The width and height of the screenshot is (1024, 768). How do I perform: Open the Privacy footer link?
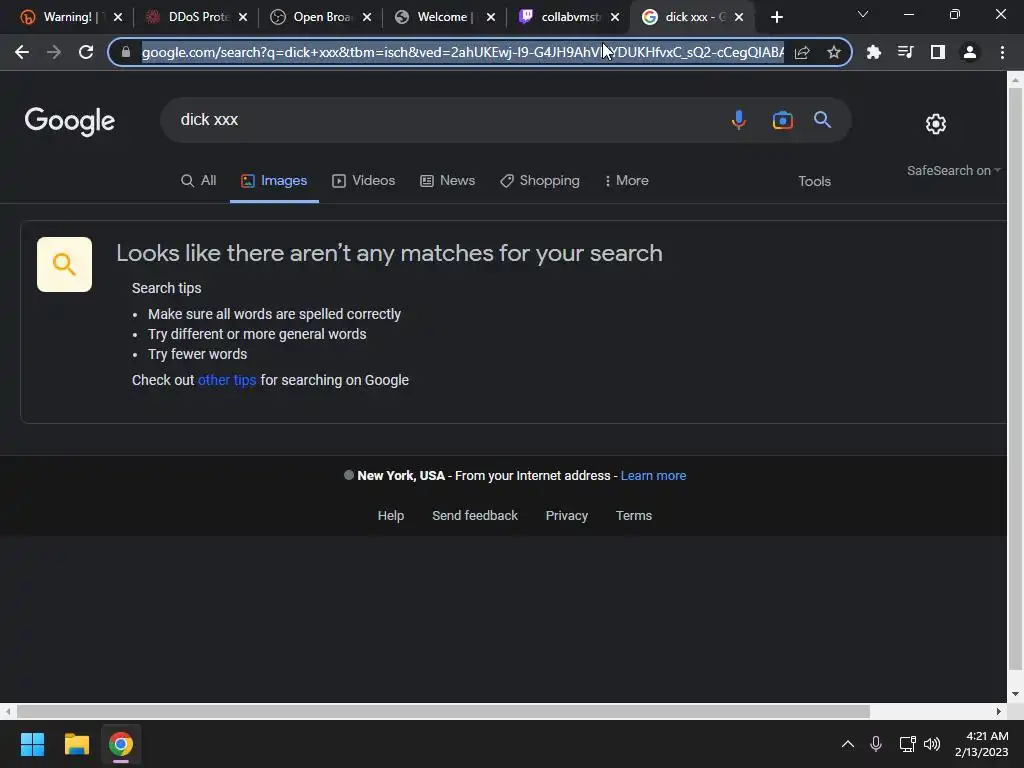(x=567, y=516)
